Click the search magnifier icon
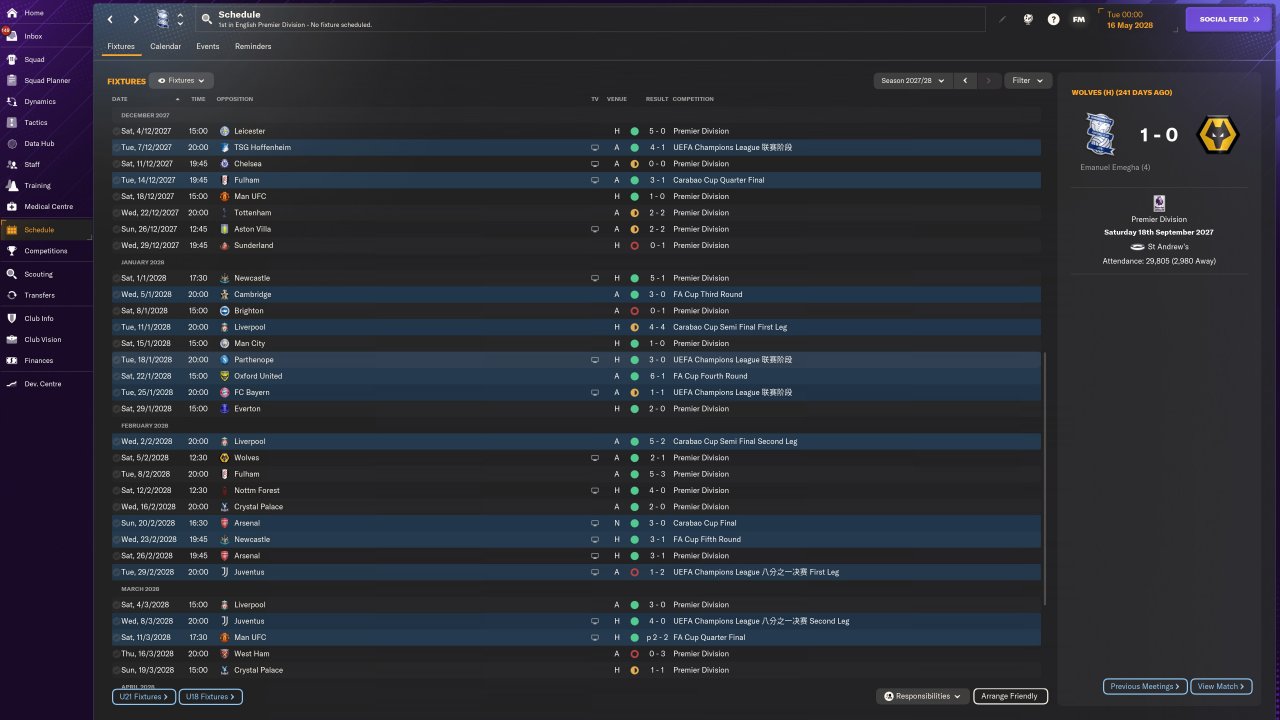Screen dimensions: 1280x720 [206, 19]
